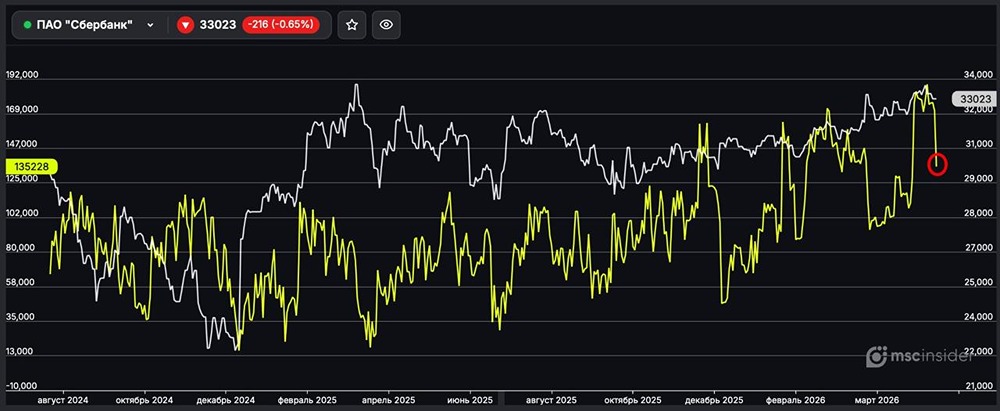The width and height of the screenshot is (1000, 411).
Task: Click the 34,000 right axis value
Action: tap(976, 75)
